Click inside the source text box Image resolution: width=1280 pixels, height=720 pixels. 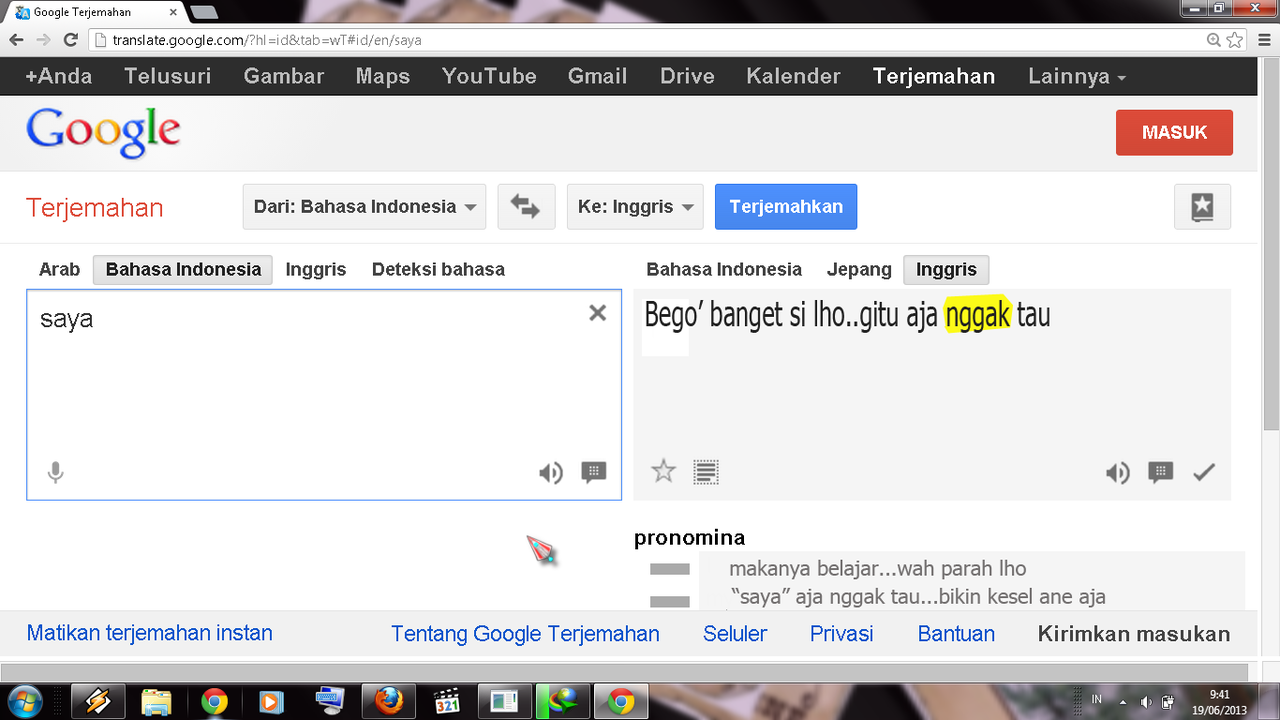(324, 395)
